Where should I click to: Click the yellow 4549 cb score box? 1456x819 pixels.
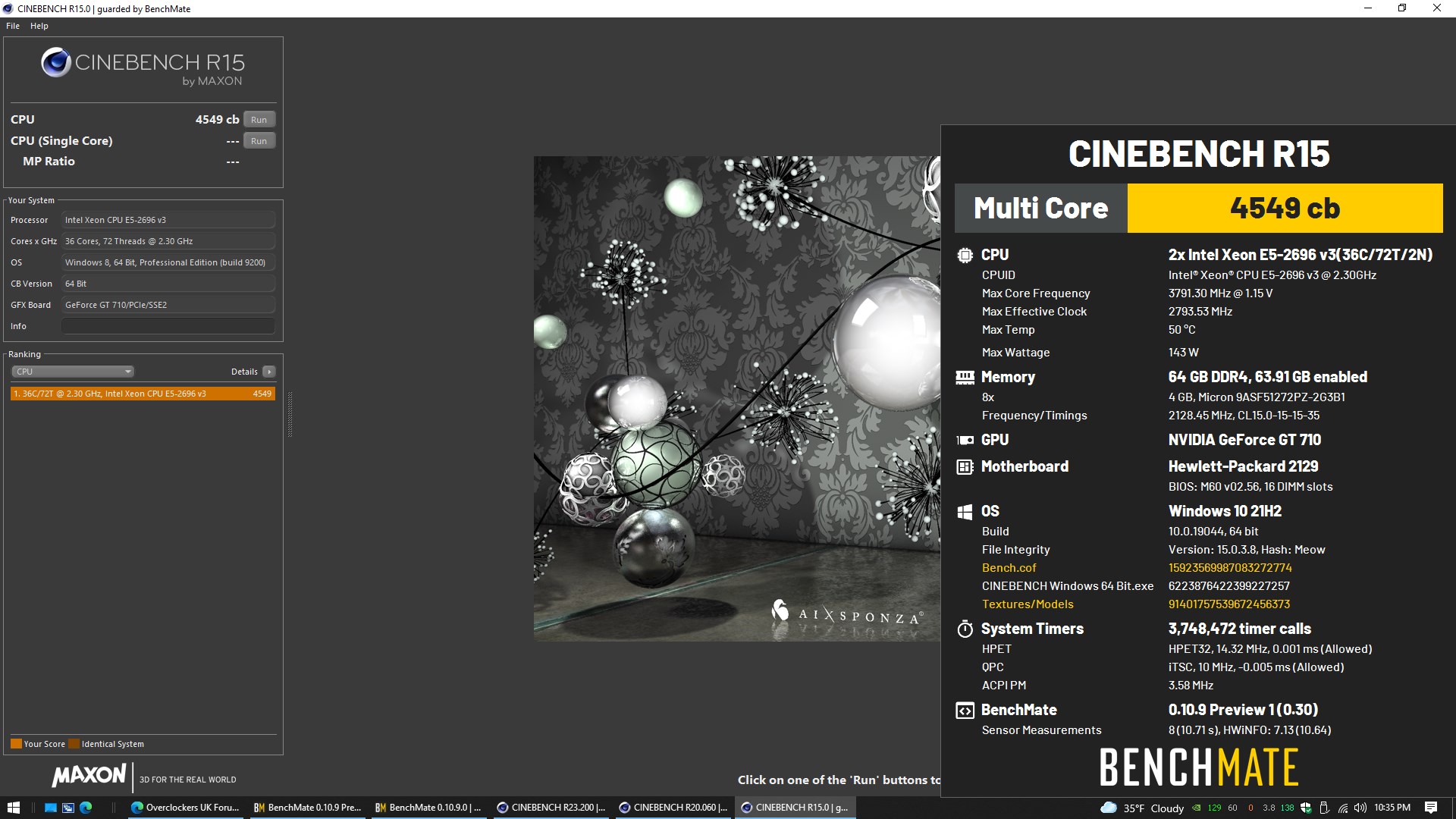1285,208
